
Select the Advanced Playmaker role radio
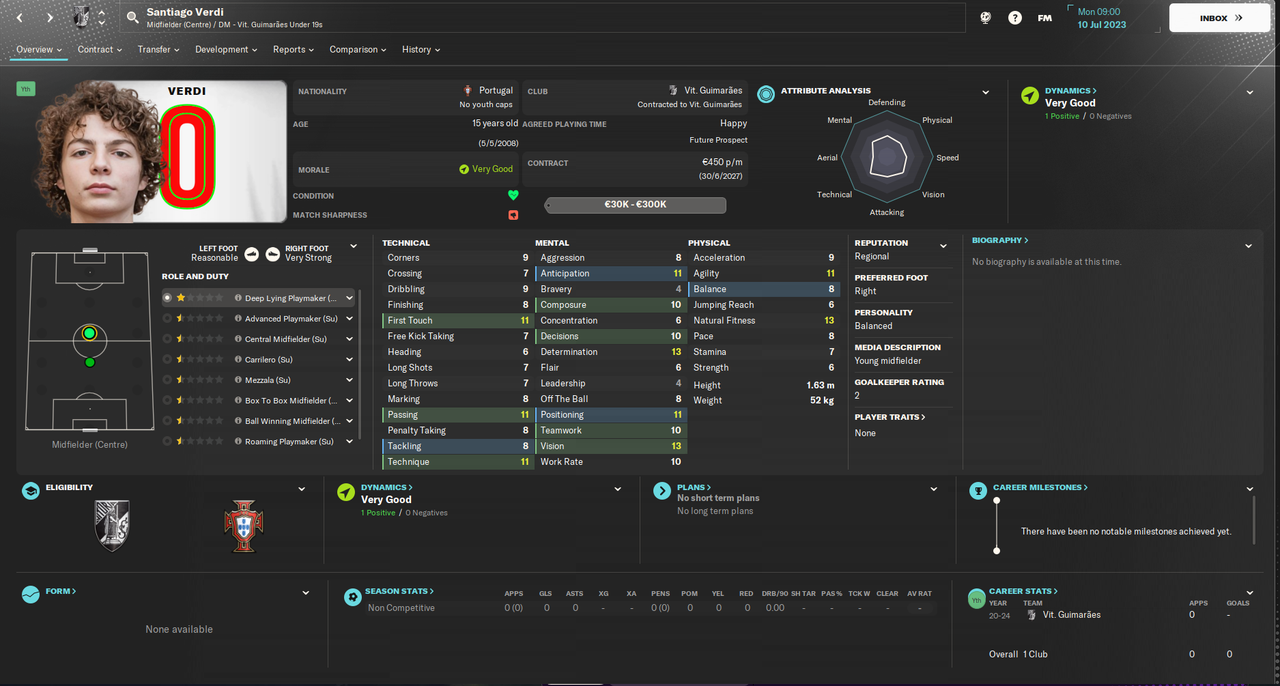point(167,318)
